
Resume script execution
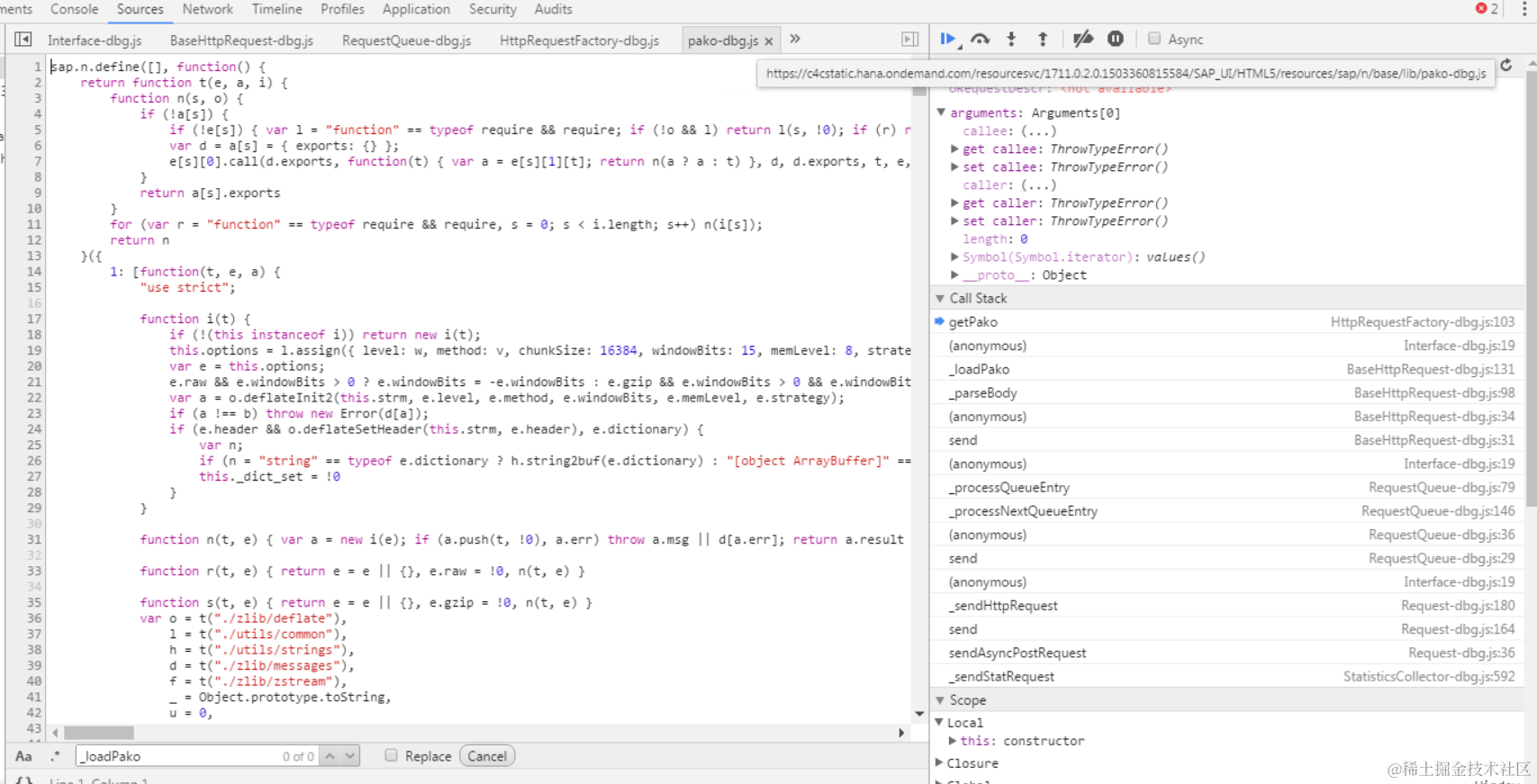(x=948, y=39)
